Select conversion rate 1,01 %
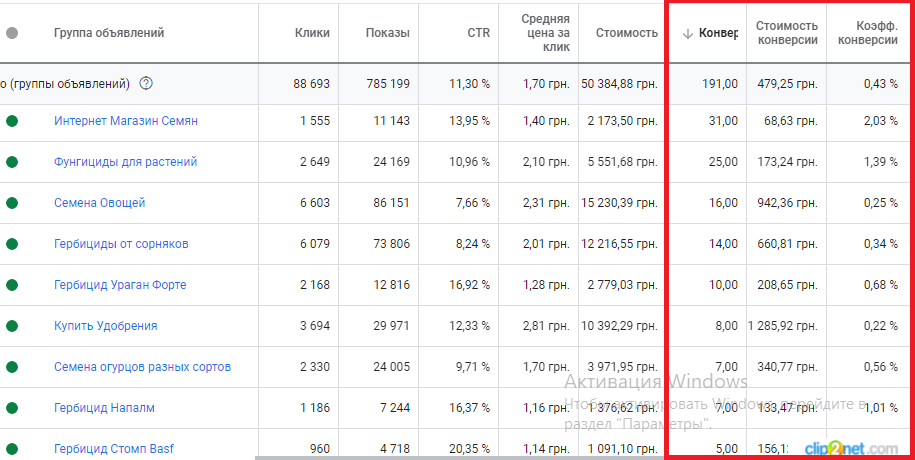The height and width of the screenshot is (460, 915). click(881, 407)
